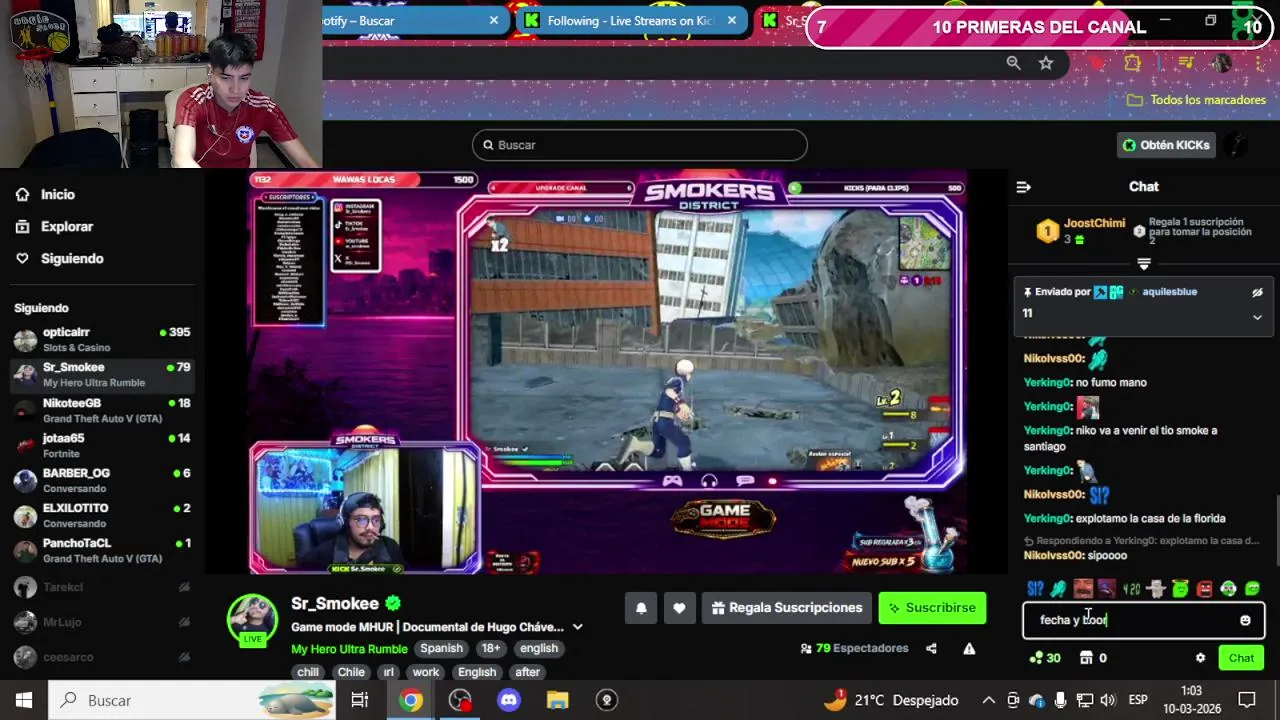Open Todos los marcadores bookmarks folder
The image size is (1280, 720).
[x=1196, y=100]
